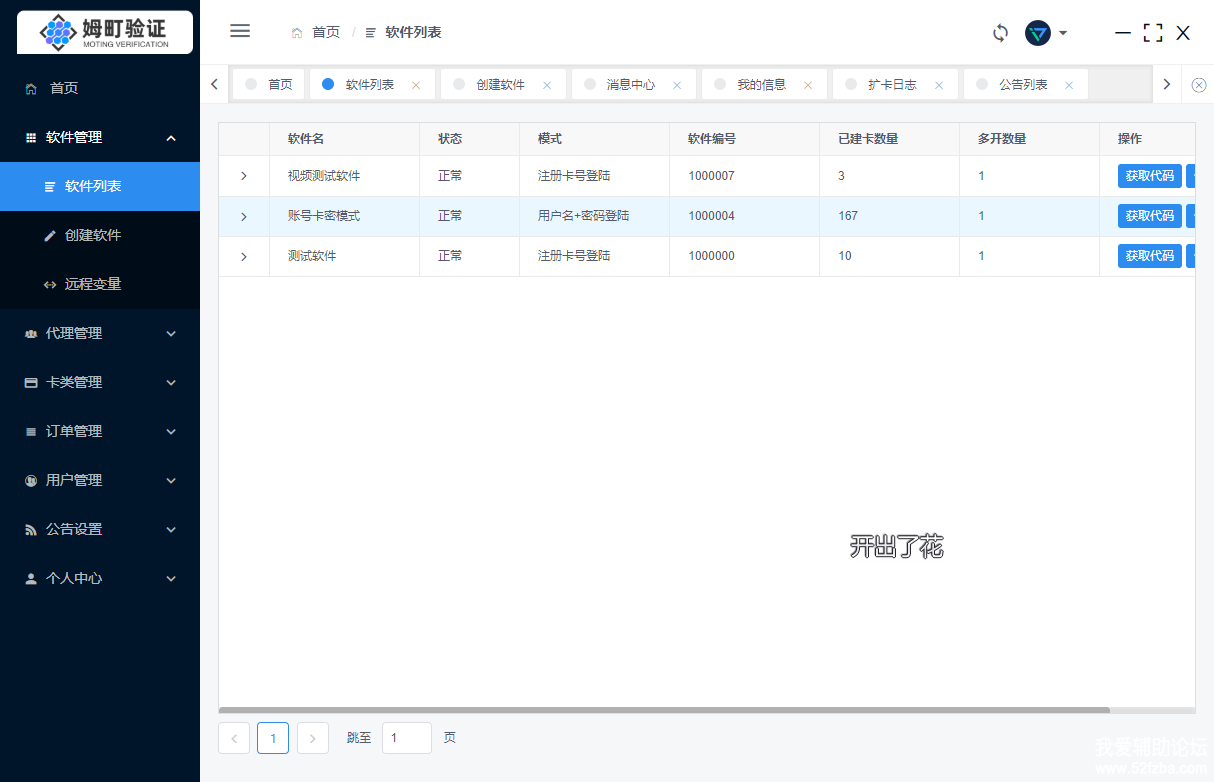
Task: Close the 我的信息 tab
Action: 808,85
